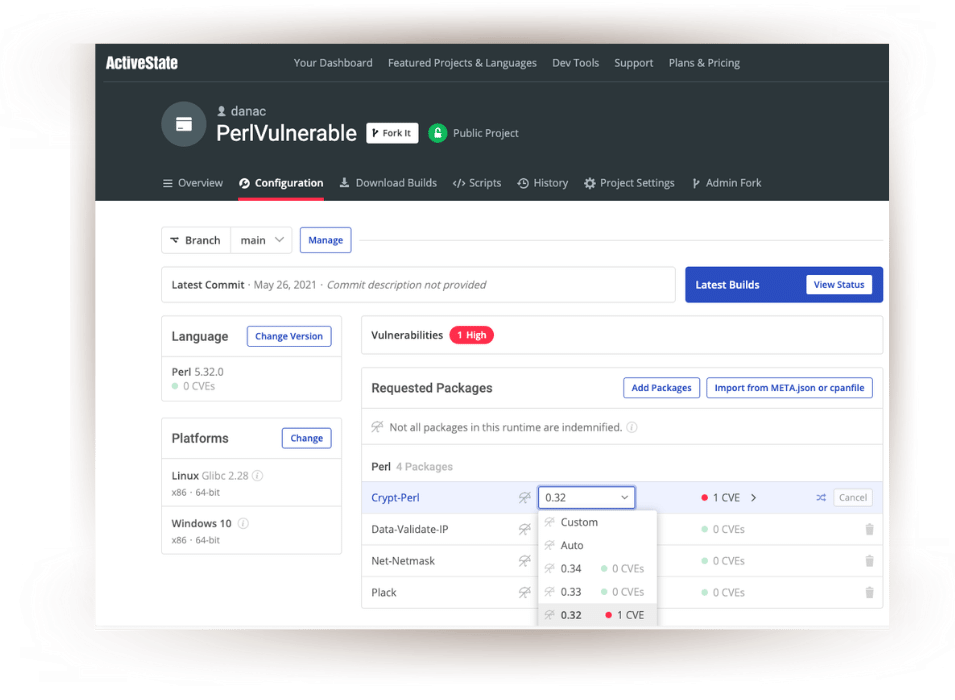
Task: Expand CVE details arrow for Crypt-Perl
Action: pos(753,498)
